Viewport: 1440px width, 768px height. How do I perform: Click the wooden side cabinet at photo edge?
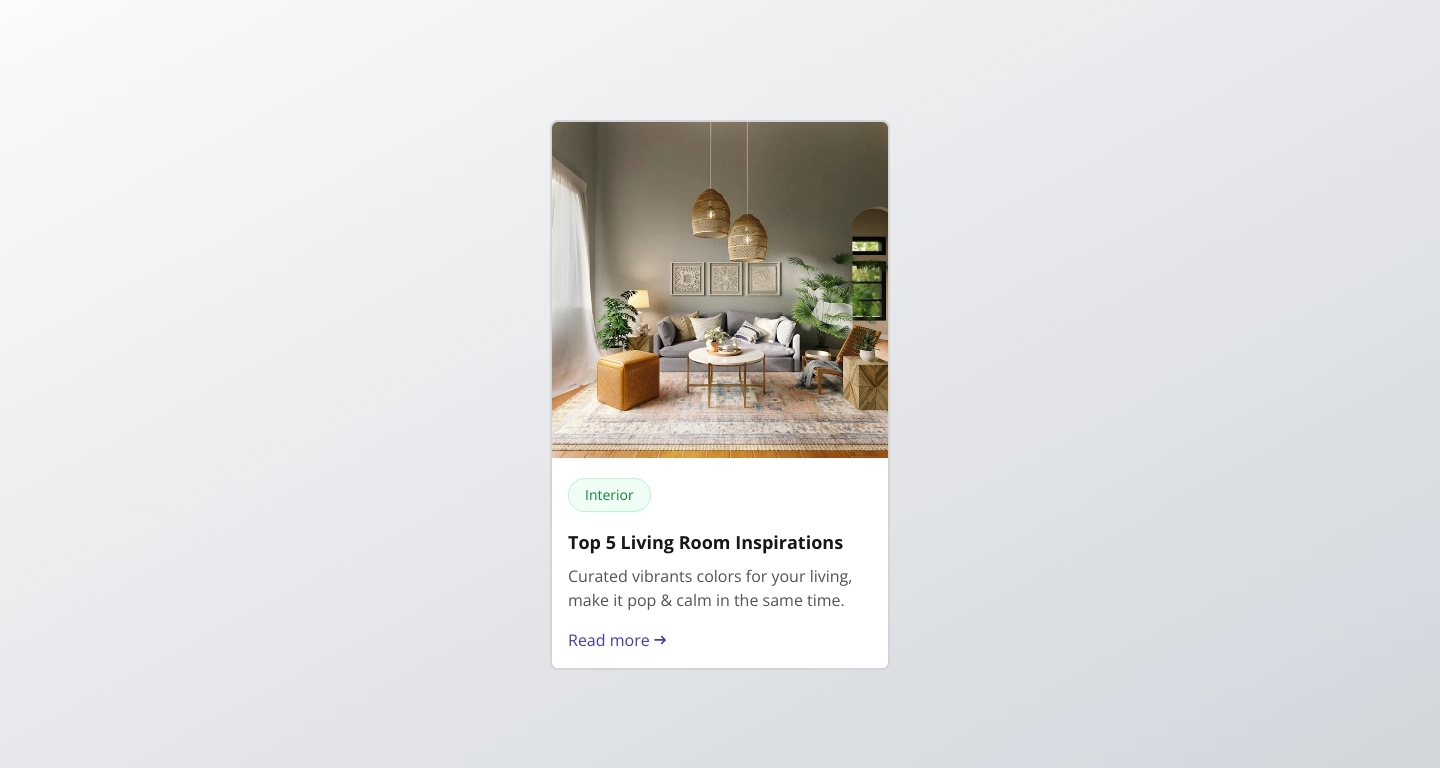pos(865,384)
